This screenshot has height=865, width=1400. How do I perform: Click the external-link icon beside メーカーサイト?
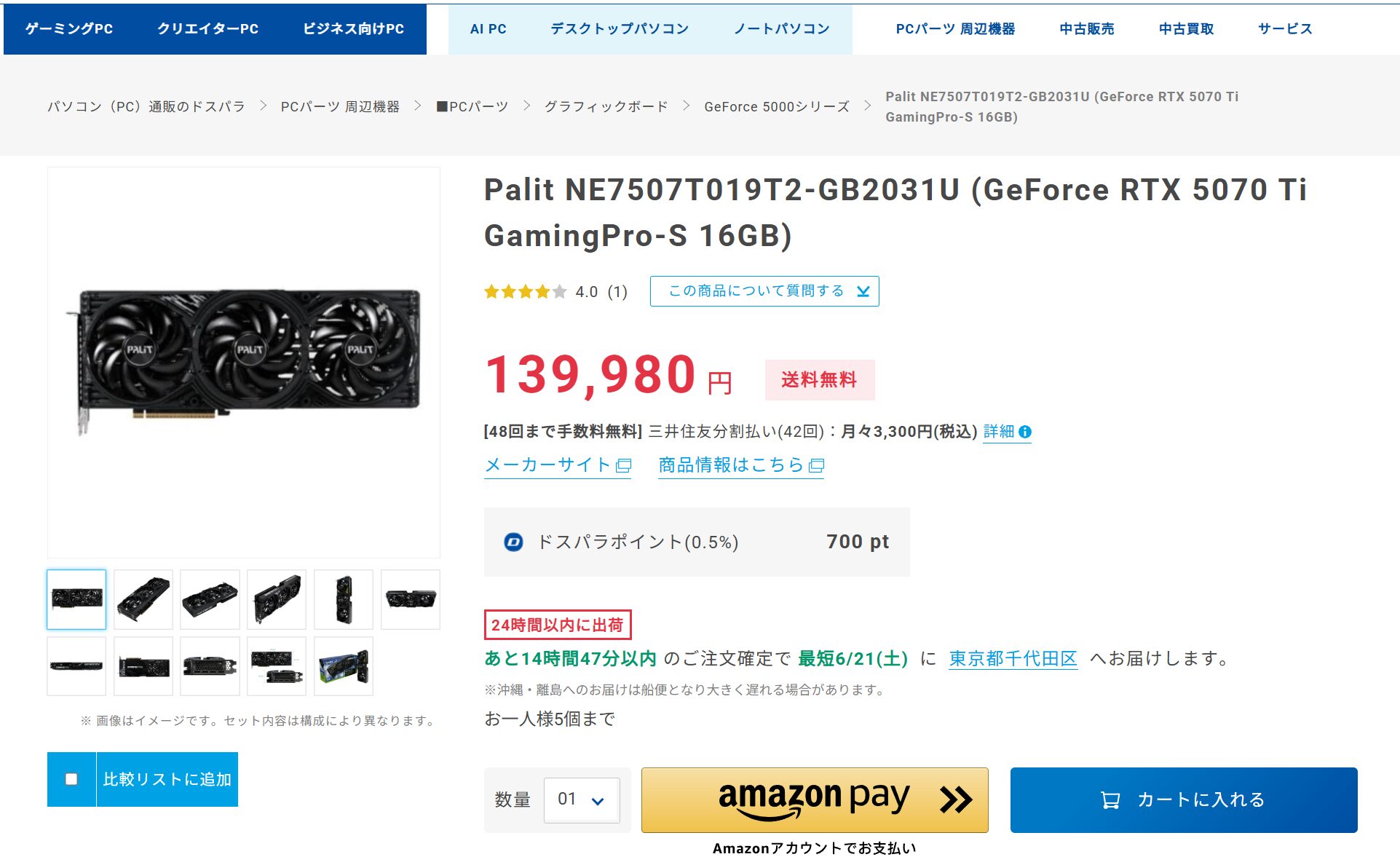[624, 466]
